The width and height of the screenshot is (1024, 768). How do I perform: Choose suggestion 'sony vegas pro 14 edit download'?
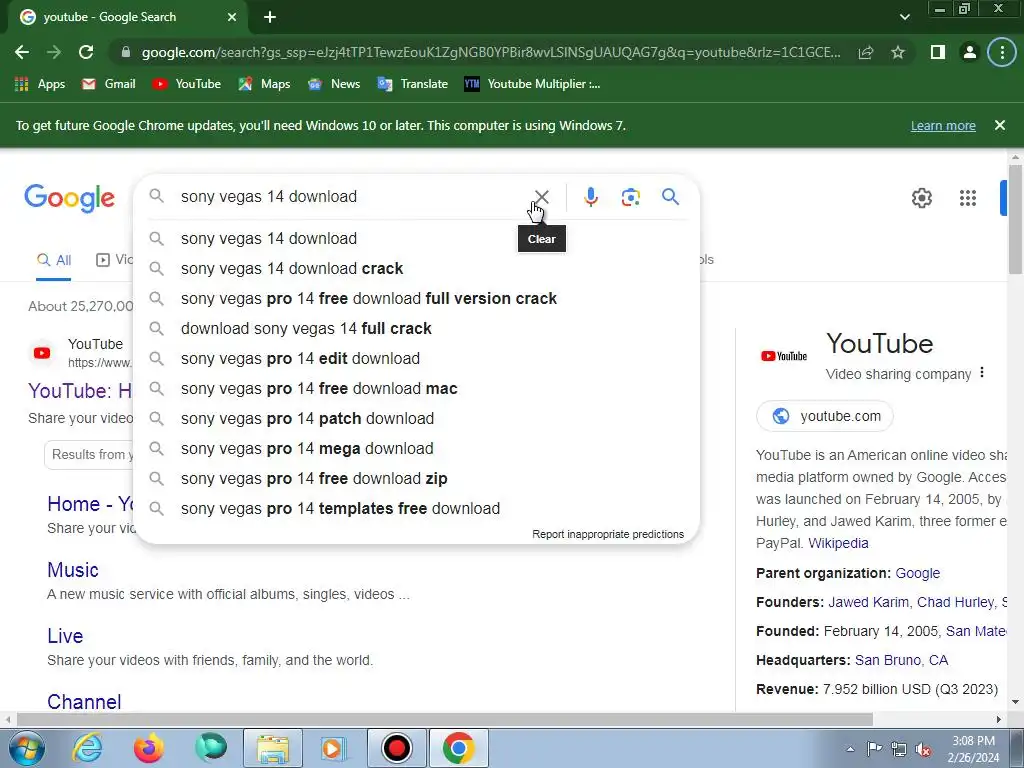tap(417, 359)
